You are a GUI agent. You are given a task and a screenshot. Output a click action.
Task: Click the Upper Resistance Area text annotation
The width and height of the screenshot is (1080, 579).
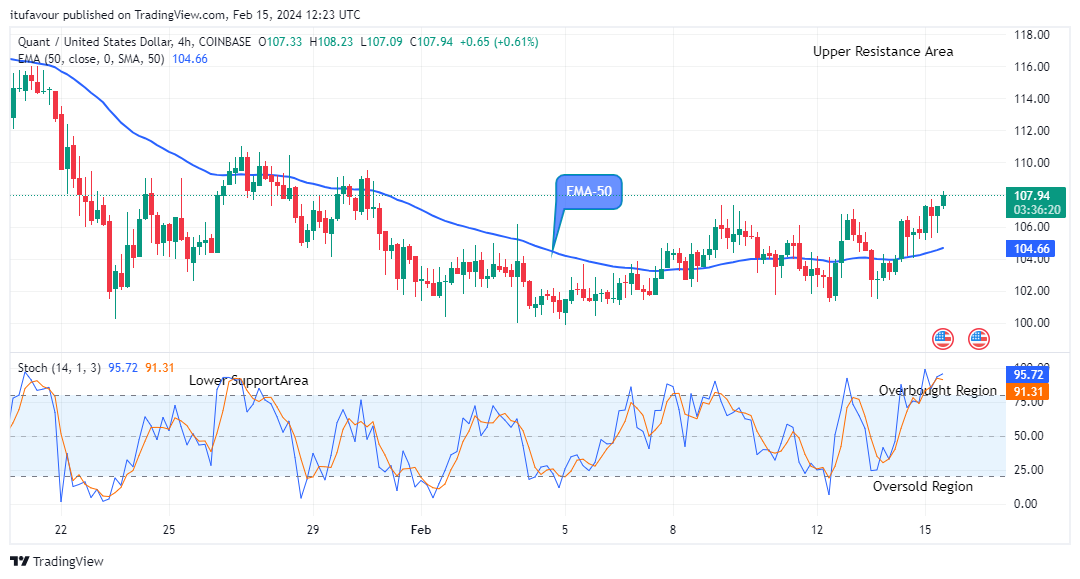pos(883,52)
